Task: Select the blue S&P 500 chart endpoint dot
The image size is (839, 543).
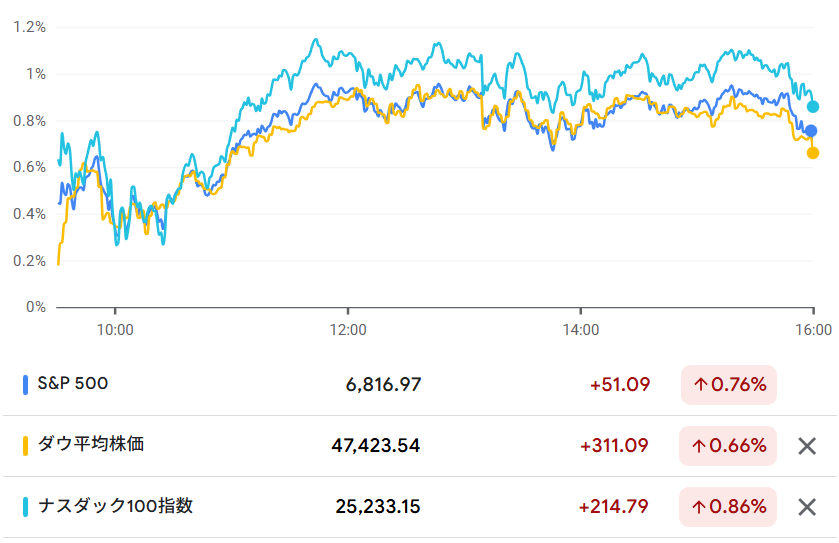Action: [811, 131]
